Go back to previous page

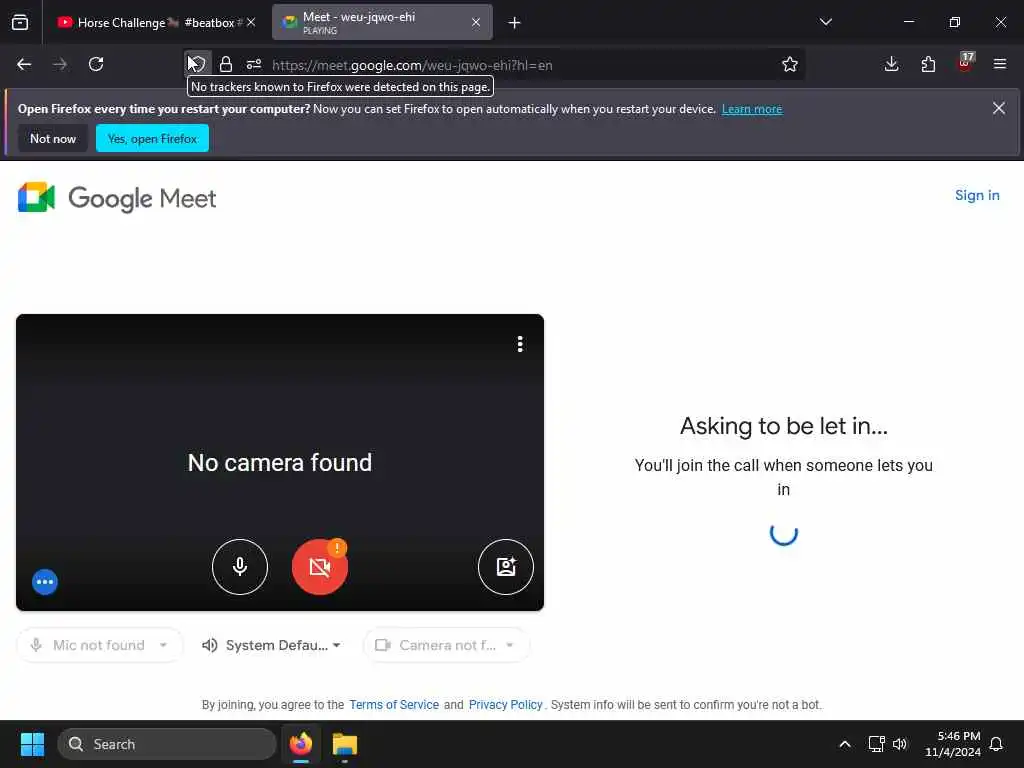click(24, 65)
